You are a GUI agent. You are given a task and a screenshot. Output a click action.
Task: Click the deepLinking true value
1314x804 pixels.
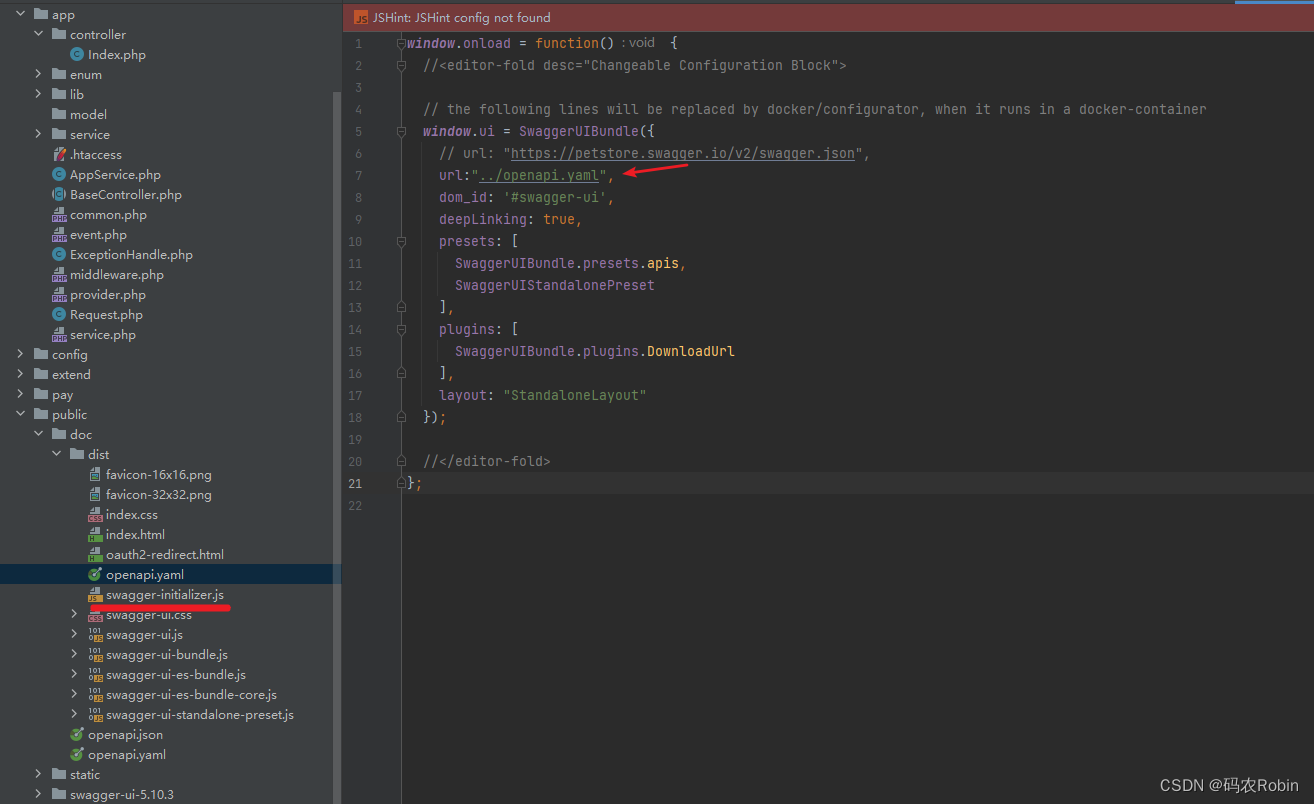click(559, 219)
